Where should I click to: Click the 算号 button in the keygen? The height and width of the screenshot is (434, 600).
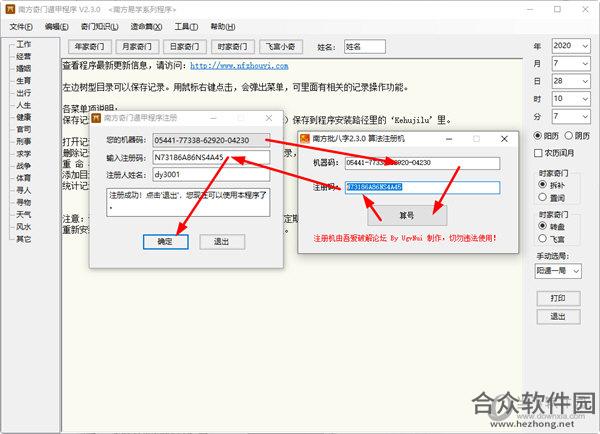[x=407, y=216]
